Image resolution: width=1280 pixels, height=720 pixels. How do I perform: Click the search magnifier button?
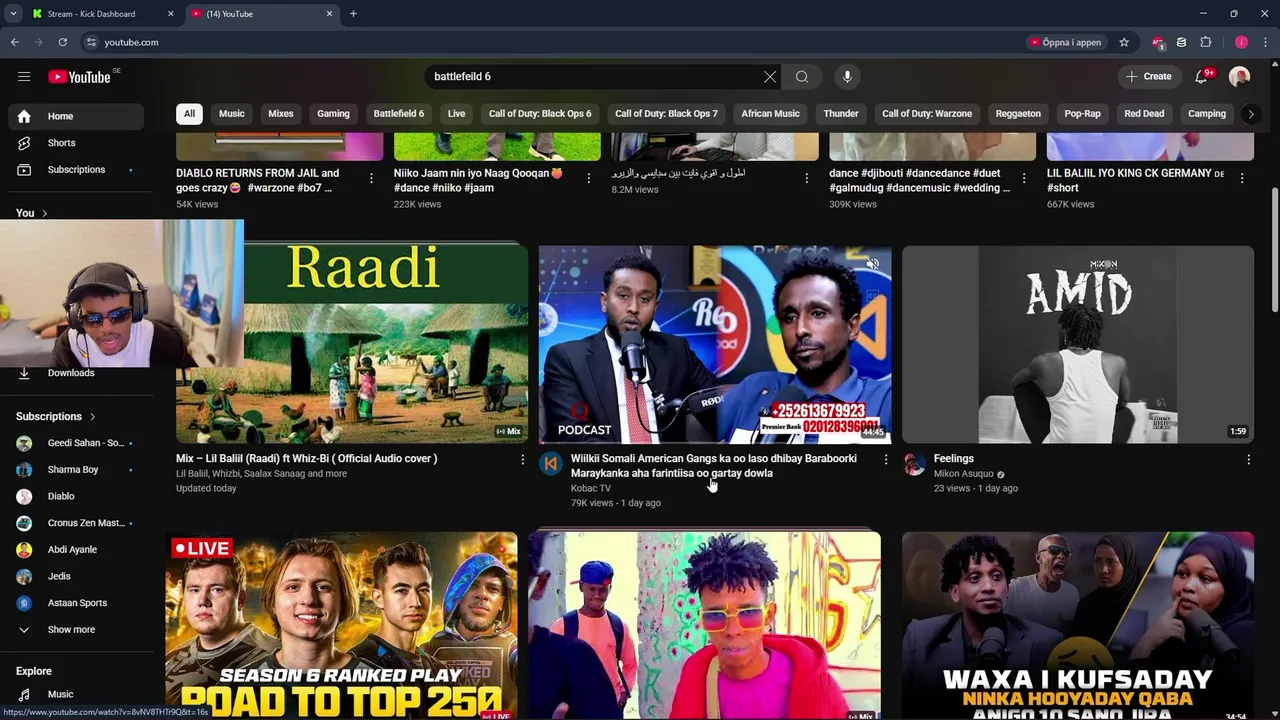[x=802, y=77]
